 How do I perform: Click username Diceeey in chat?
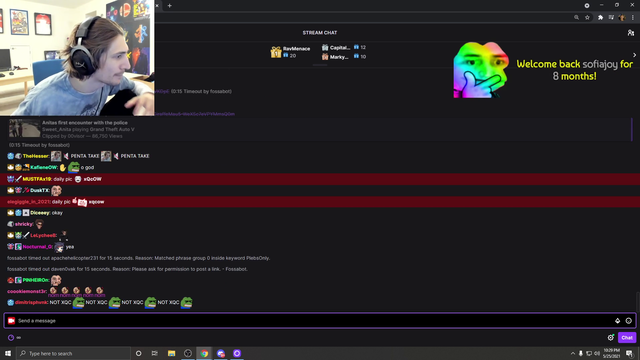pyautogui.click(x=40, y=213)
